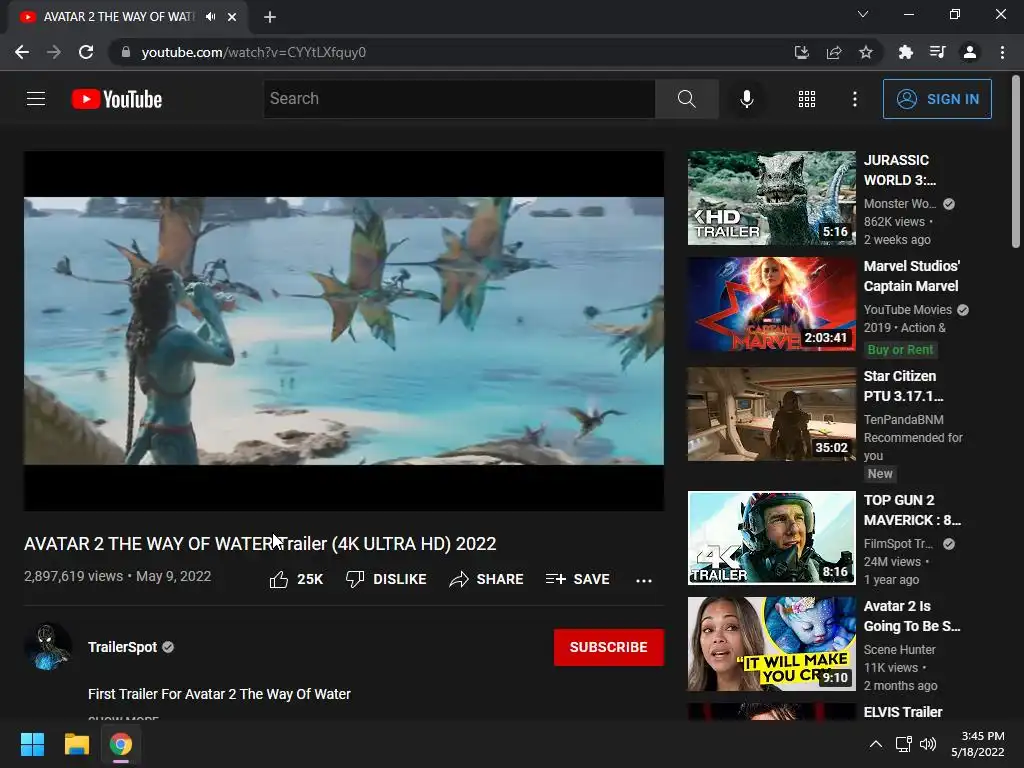The image size is (1024, 768).
Task: Open File Explorer from the taskbar
Action: pyautogui.click(x=76, y=744)
